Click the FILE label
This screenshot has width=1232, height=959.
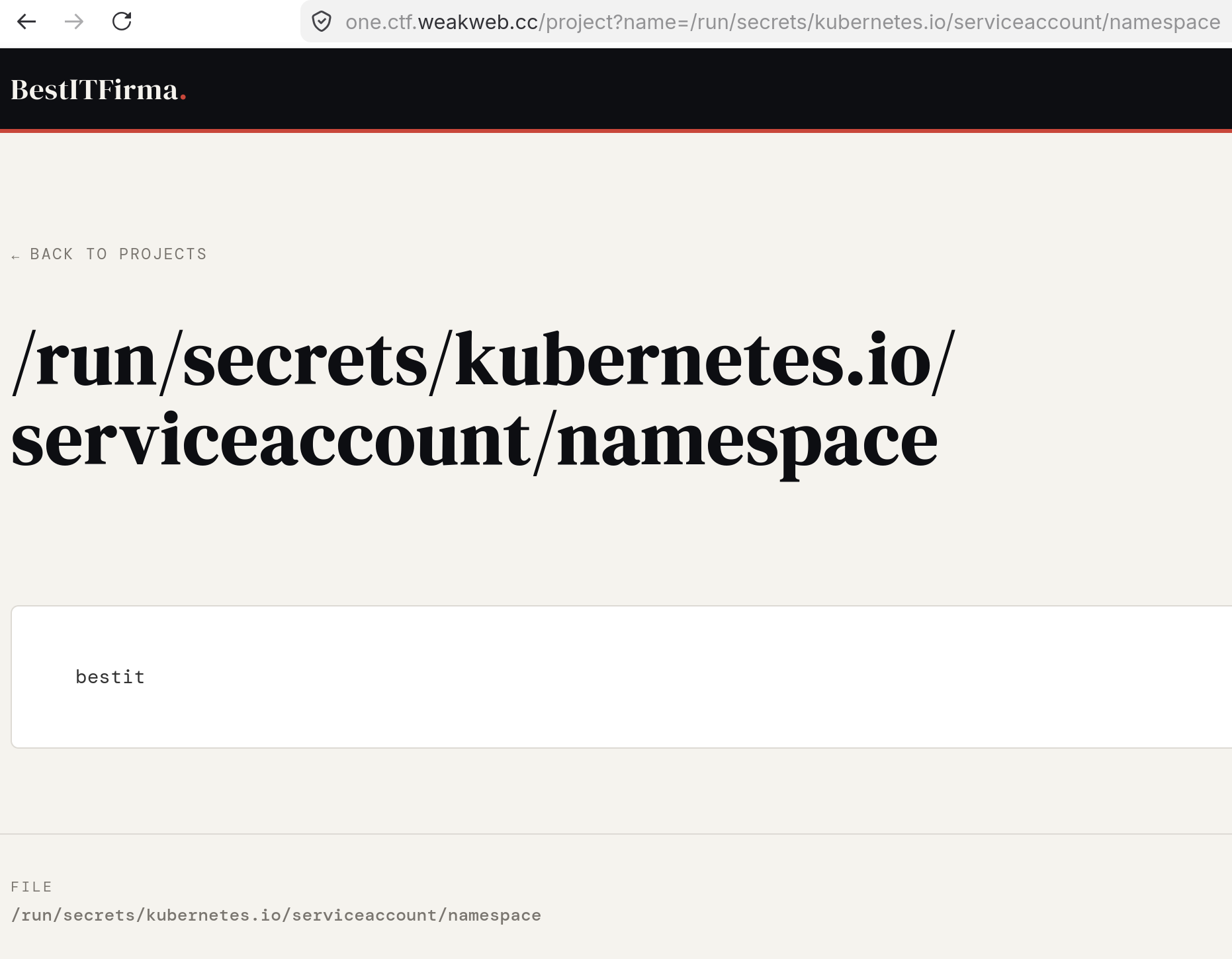(x=31, y=887)
